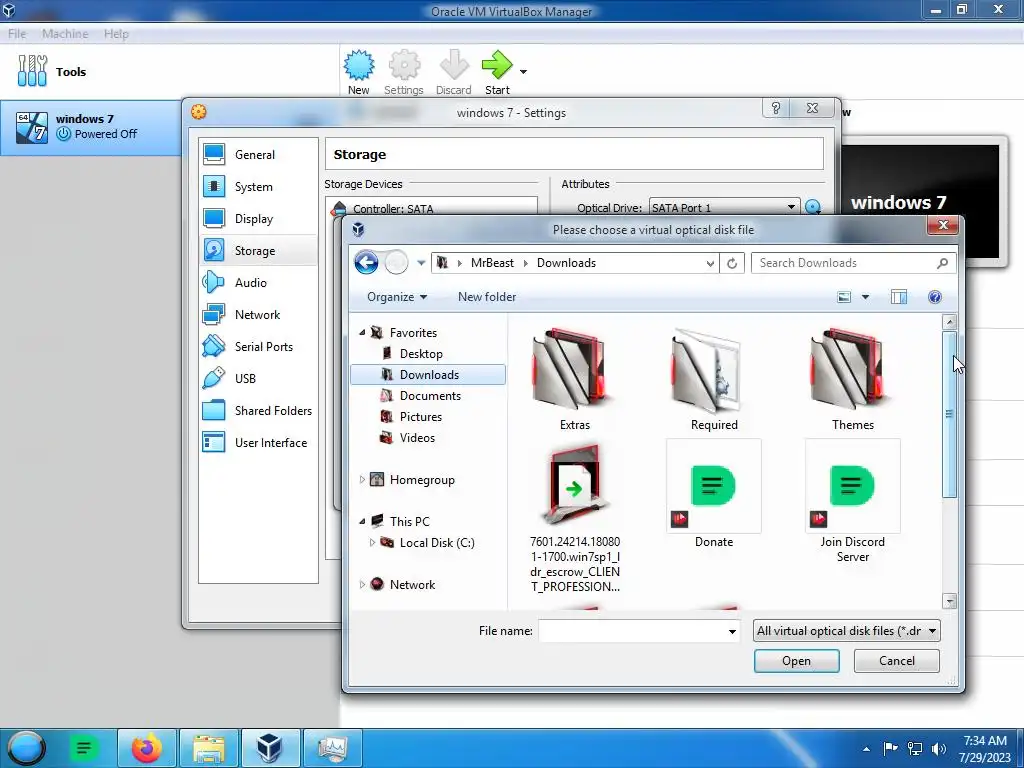This screenshot has width=1024, height=768.
Task: Select Videos in Favorites
Action: pyautogui.click(x=417, y=438)
